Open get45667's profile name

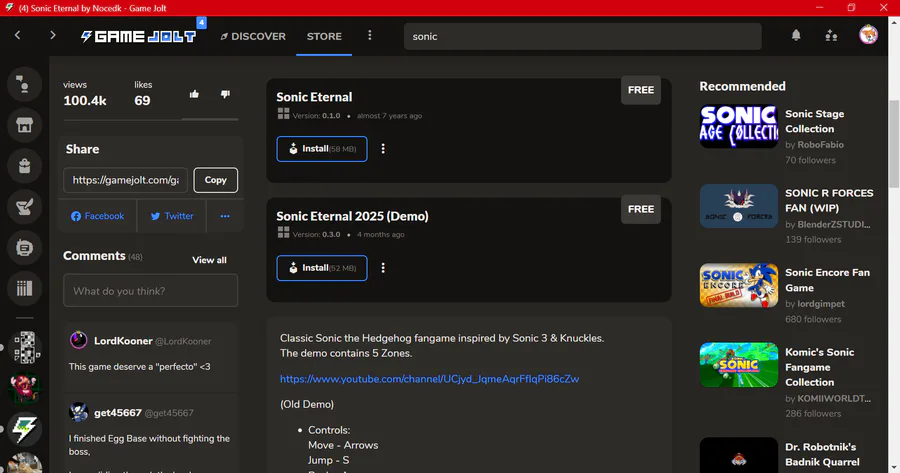coord(118,413)
